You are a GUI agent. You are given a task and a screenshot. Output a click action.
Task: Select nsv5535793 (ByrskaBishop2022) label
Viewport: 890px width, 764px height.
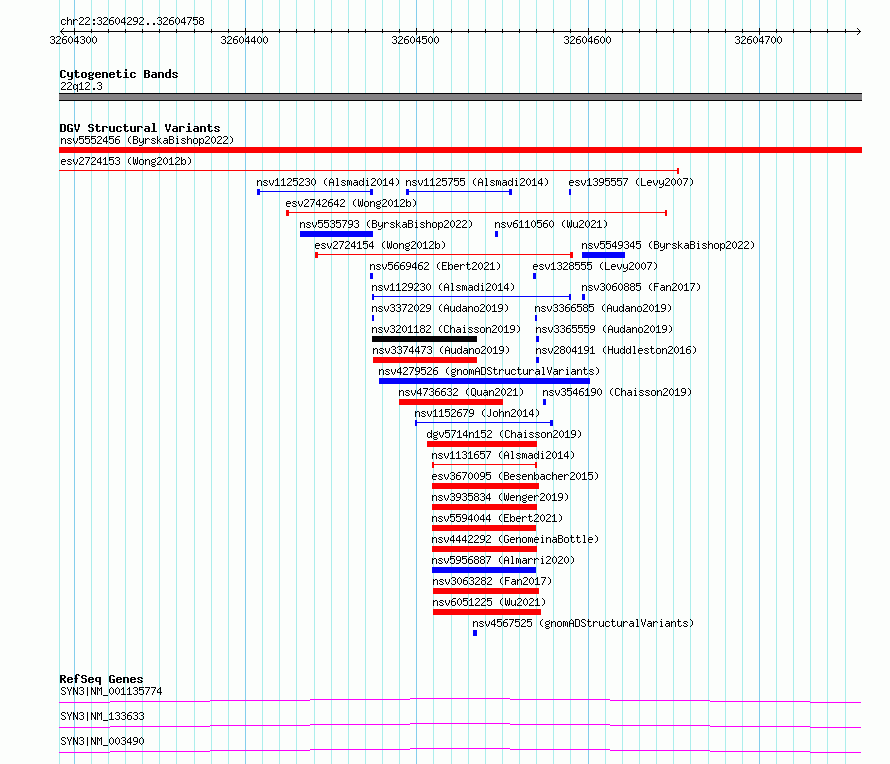[x=386, y=224]
